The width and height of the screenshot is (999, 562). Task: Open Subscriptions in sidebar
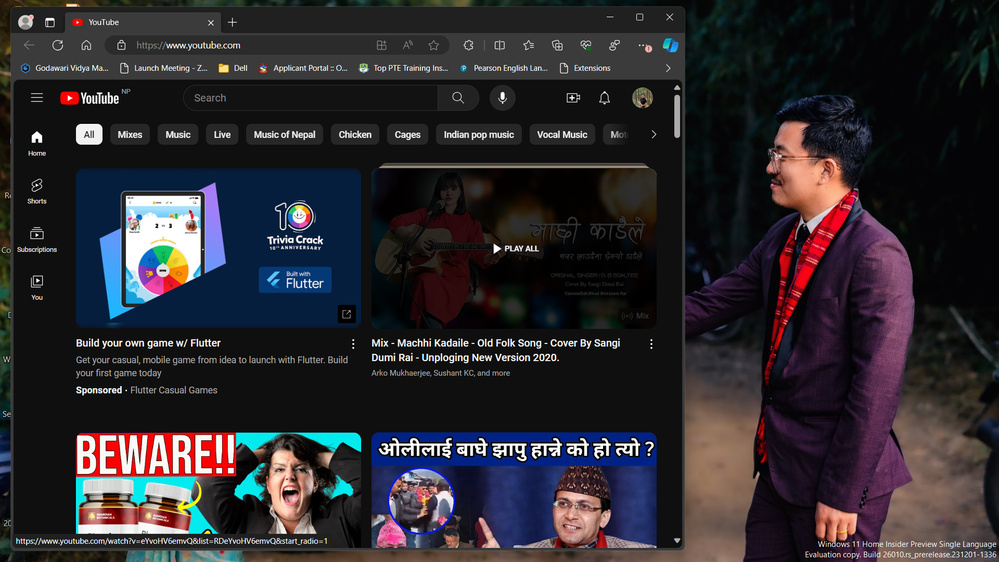click(x=37, y=240)
